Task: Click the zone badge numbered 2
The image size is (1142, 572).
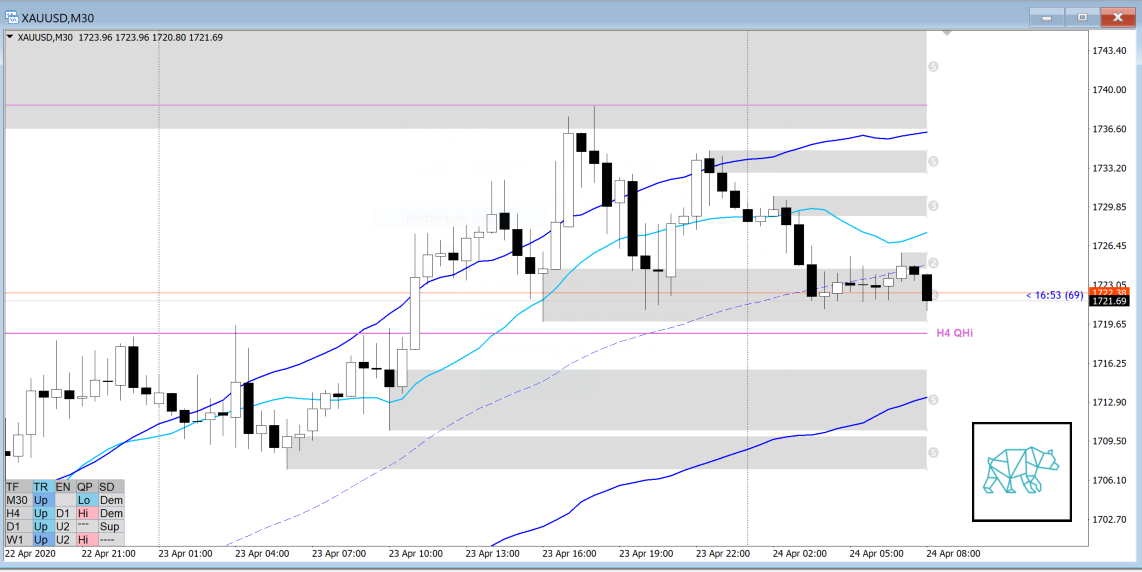Action: (x=933, y=262)
